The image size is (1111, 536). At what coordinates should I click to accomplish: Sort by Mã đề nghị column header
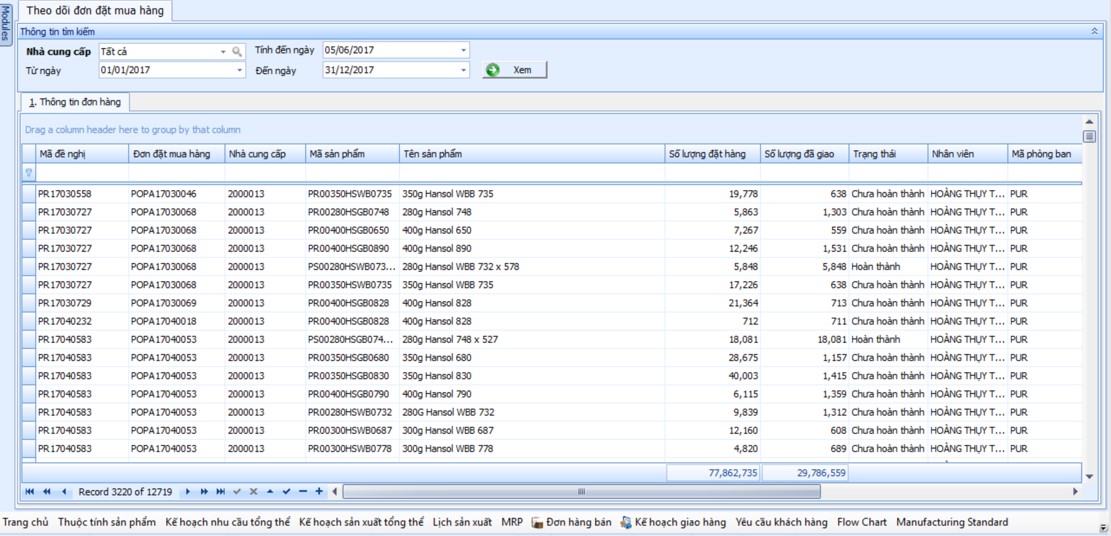81,154
